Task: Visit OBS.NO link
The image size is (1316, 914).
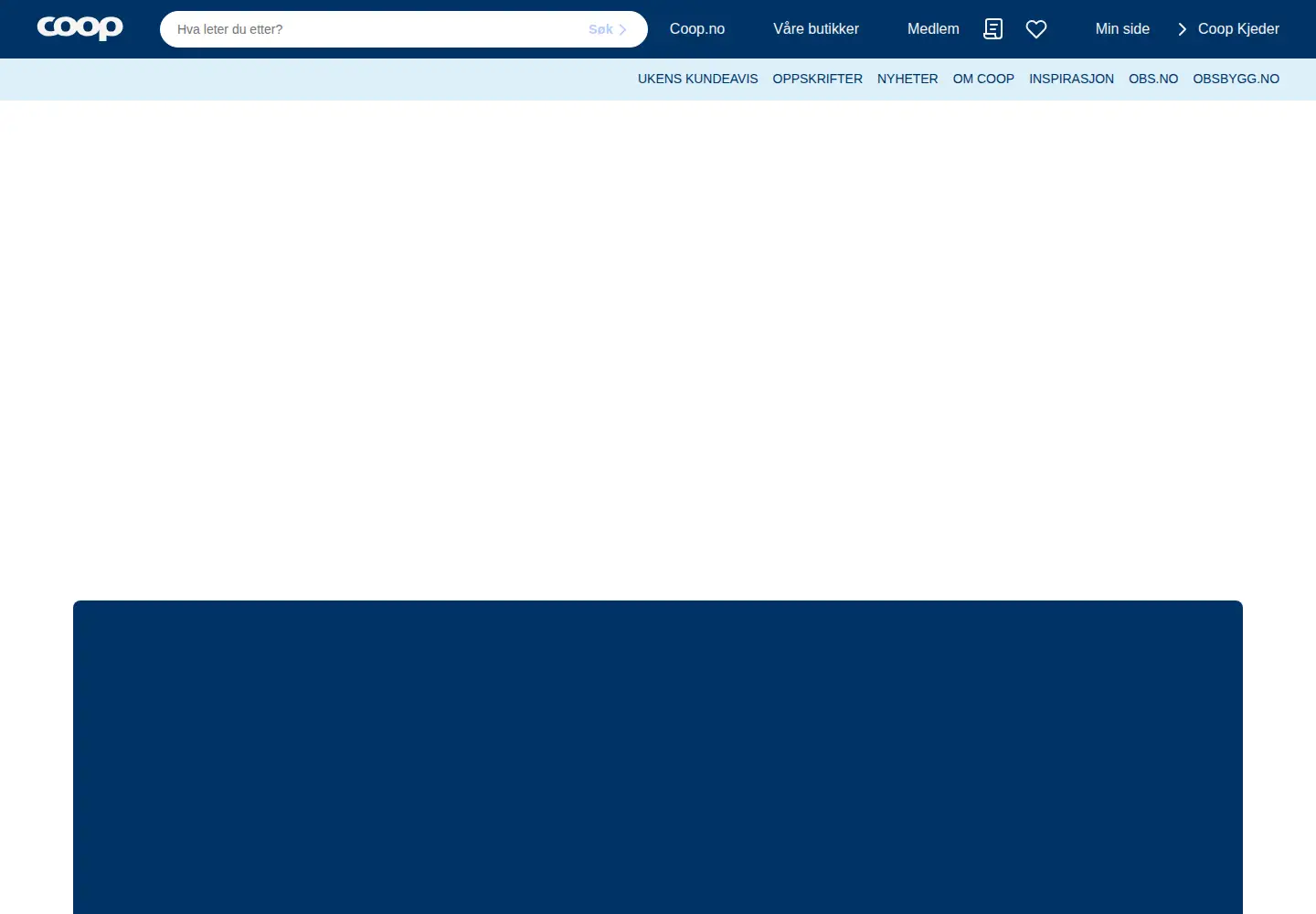Action: click(x=1153, y=79)
